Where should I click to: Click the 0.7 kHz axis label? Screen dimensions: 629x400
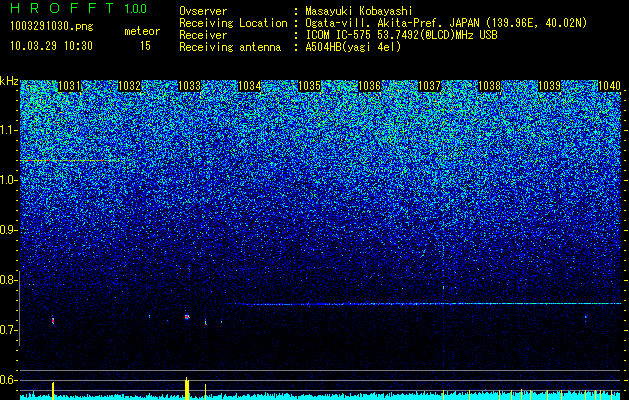(x=8, y=330)
